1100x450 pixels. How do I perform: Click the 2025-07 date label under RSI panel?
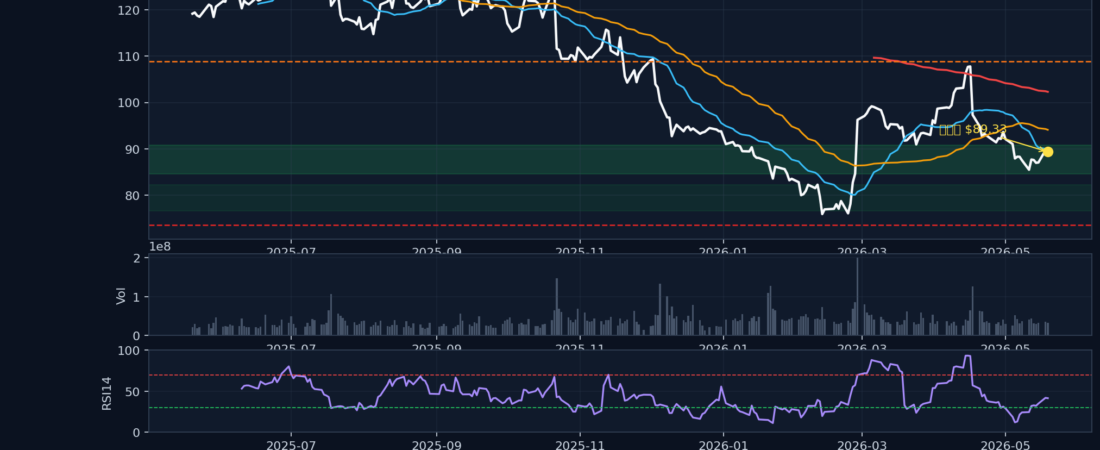[x=291, y=444]
